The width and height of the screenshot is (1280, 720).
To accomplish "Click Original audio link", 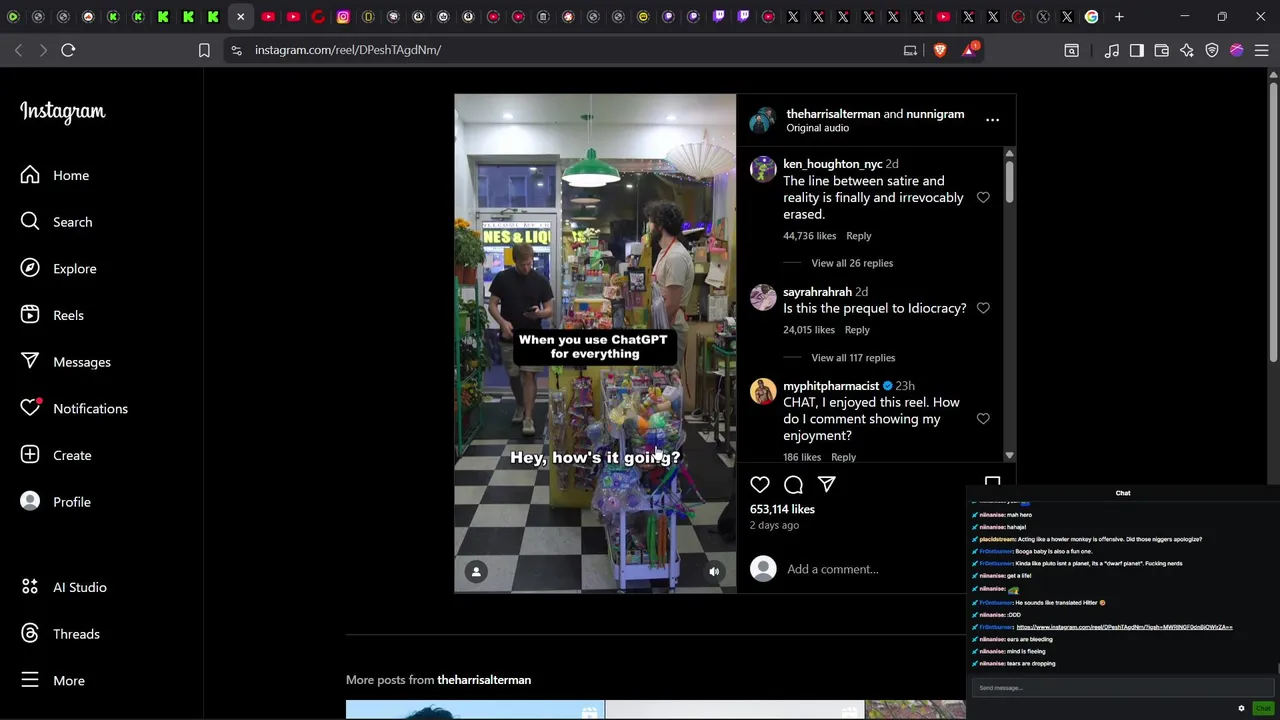I will (817, 128).
